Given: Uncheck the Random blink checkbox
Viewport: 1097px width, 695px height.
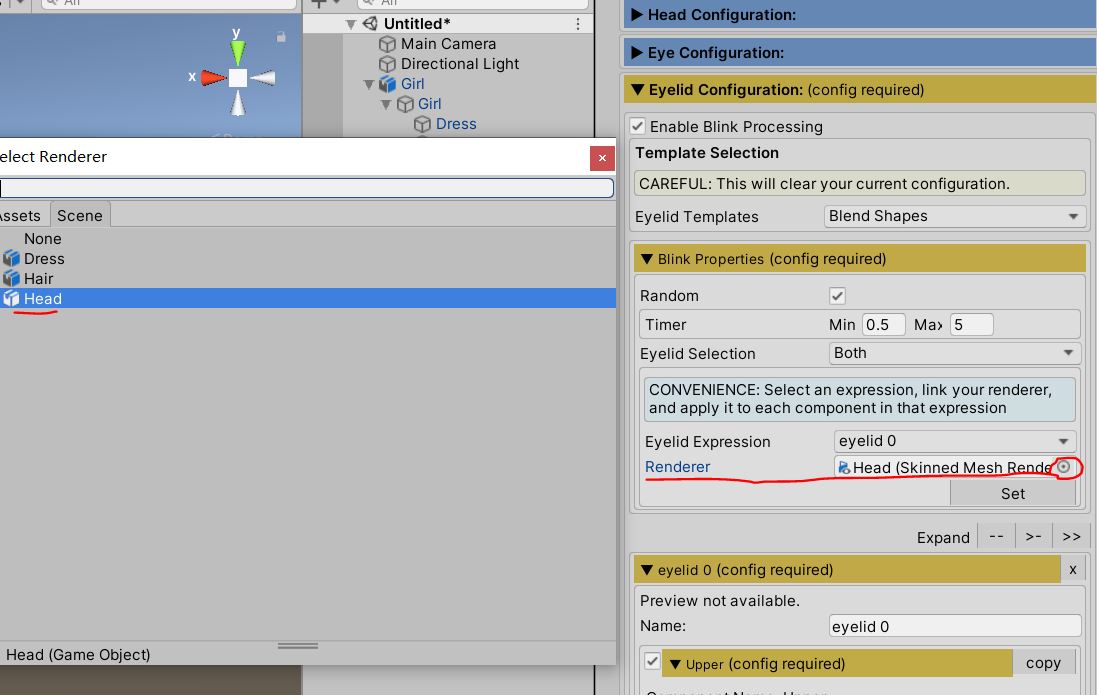Looking at the screenshot, I should pyautogui.click(x=837, y=296).
